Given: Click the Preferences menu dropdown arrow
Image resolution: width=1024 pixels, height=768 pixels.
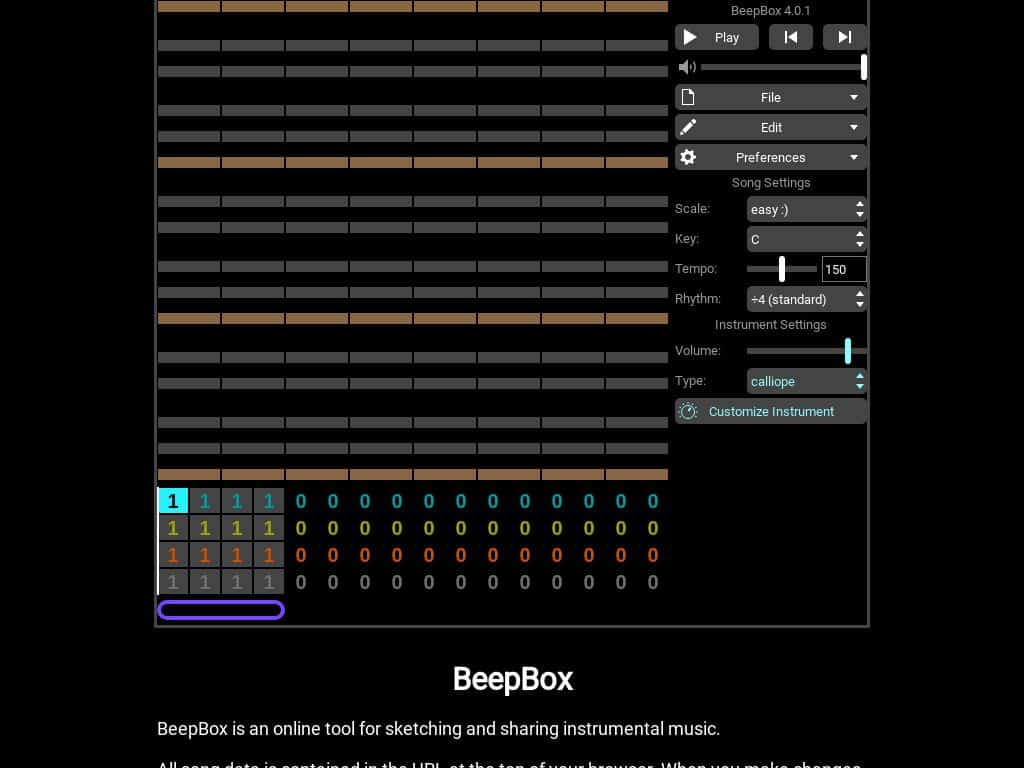Looking at the screenshot, I should coord(854,157).
